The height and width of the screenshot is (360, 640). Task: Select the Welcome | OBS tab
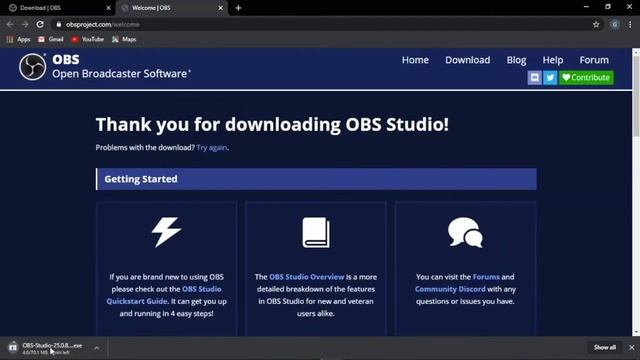tap(171, 8)
